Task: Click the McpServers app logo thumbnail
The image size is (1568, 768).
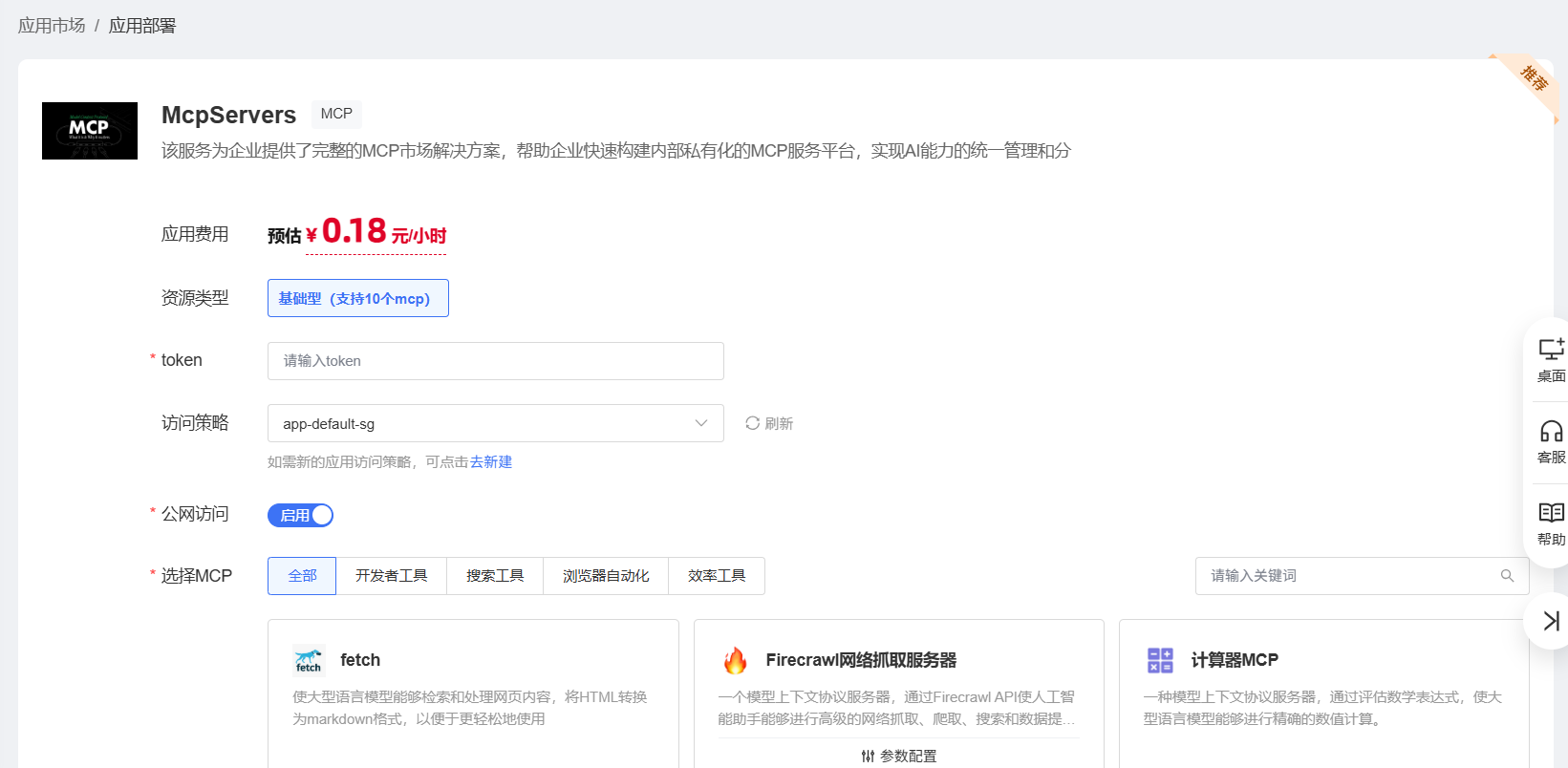Action: (90, 131)
